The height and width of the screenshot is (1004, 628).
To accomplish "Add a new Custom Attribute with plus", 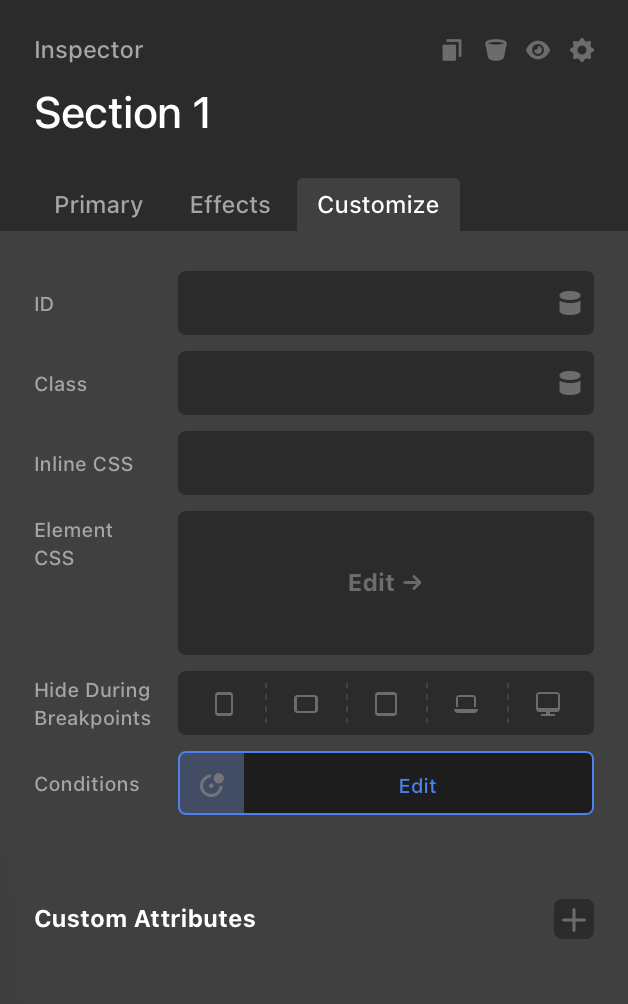I will 574,919.
